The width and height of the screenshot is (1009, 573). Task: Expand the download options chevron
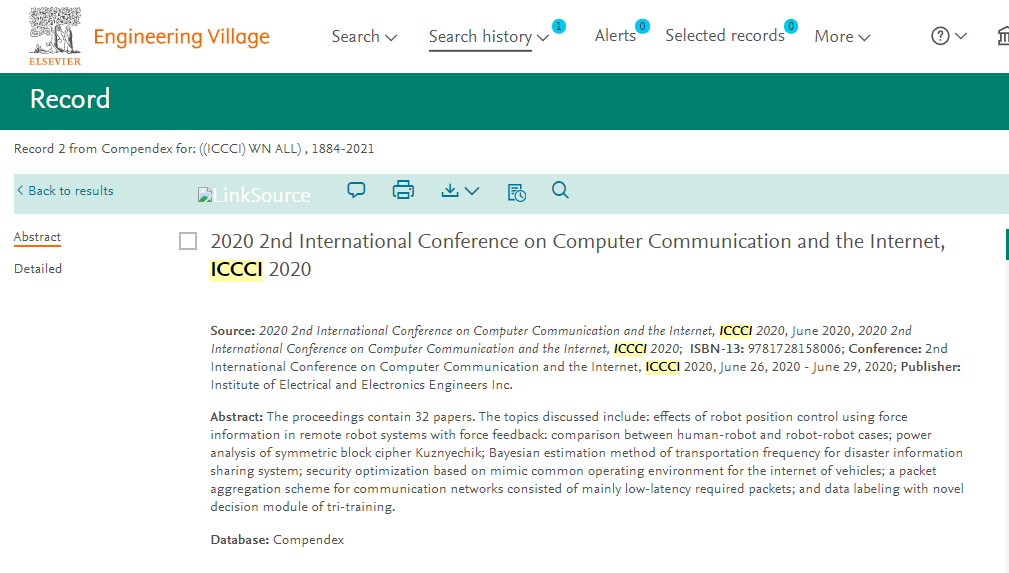click(472, 191)
